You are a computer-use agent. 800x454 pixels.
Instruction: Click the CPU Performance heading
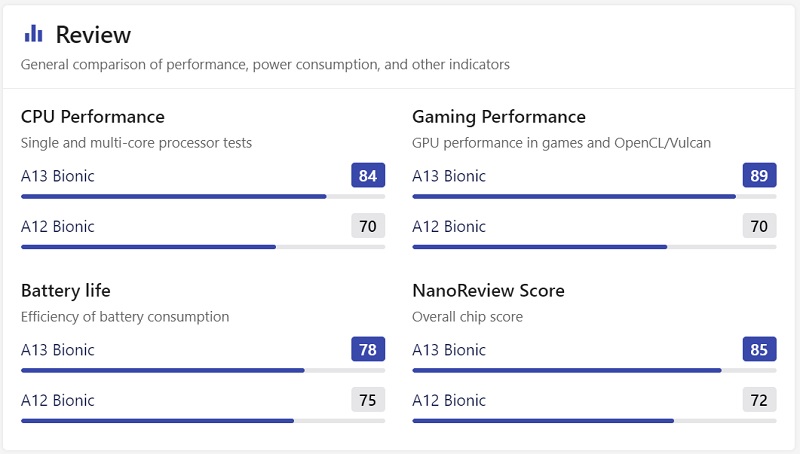(93, 117)
